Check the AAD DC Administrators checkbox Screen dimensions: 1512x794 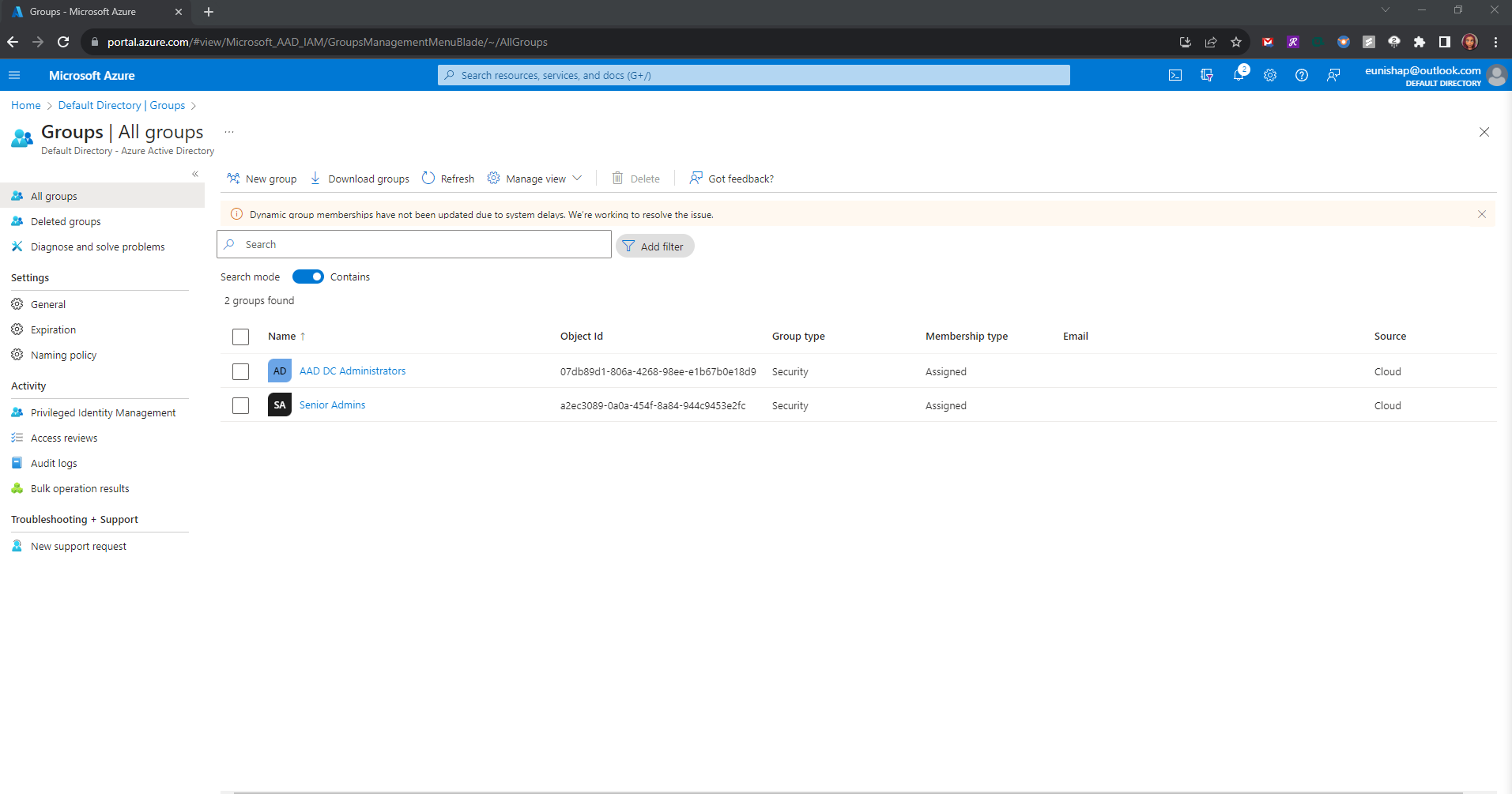(x=241, y=371)
